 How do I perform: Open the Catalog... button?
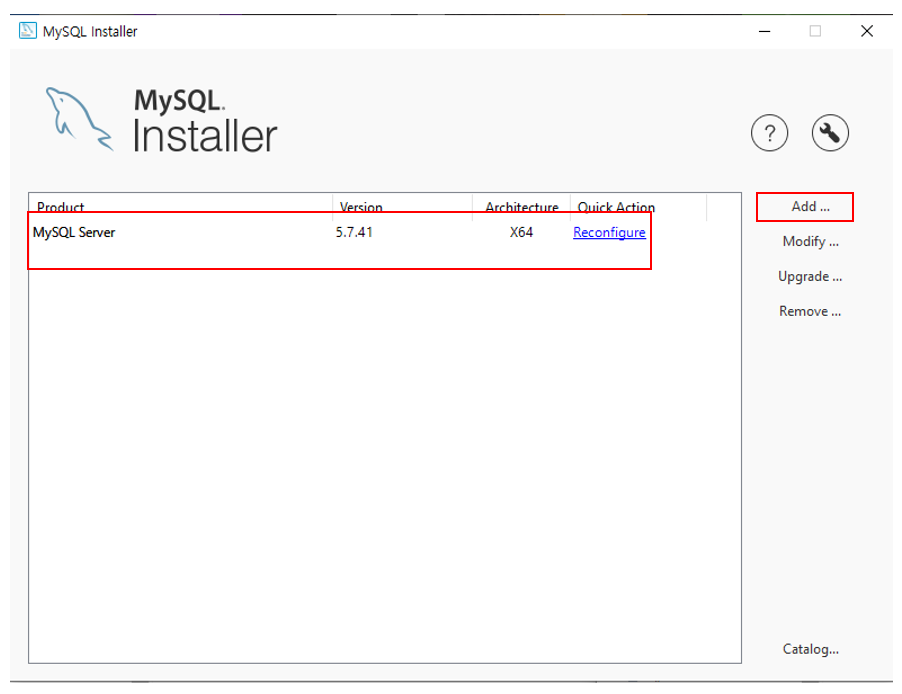[x=810, y=649]
